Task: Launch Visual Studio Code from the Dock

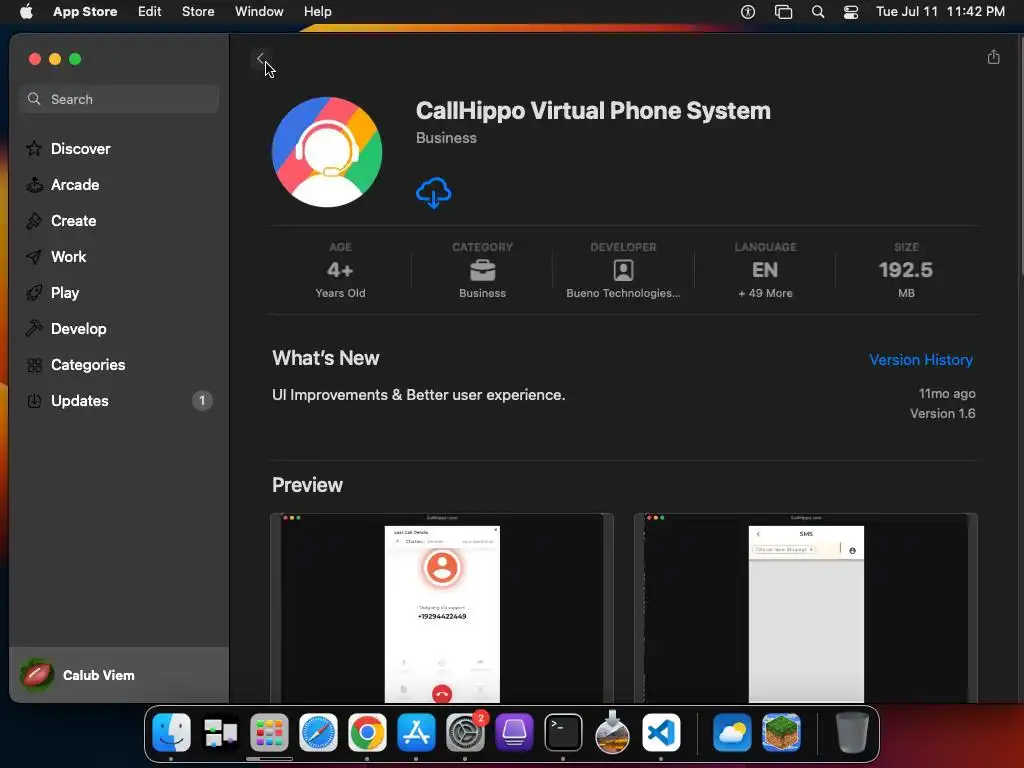Action: coord(661,733)
